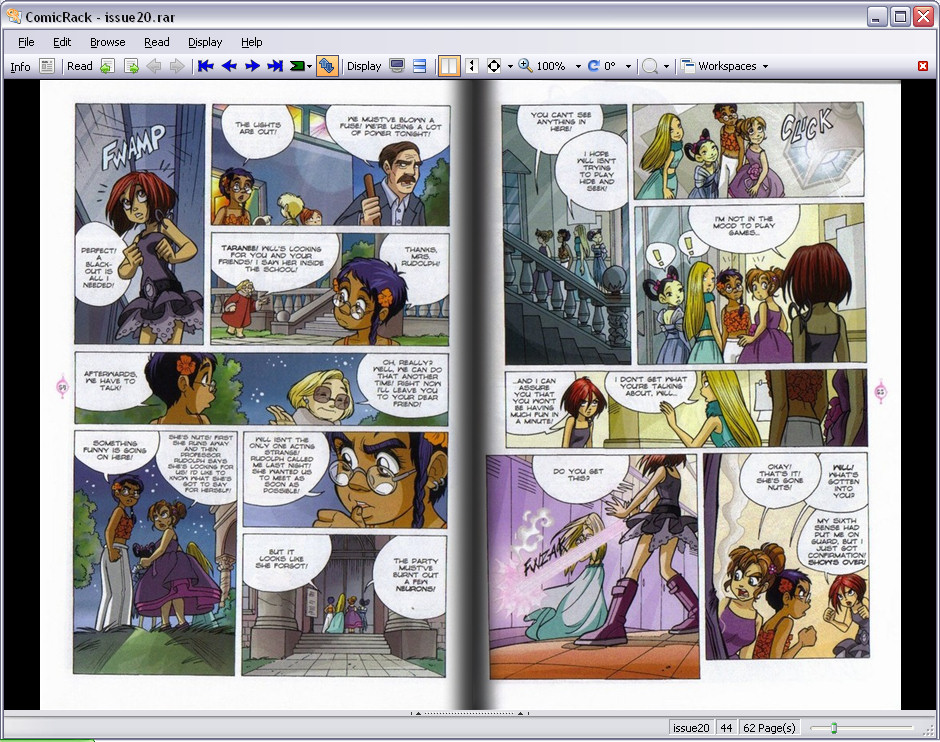Click '62 Page(s)' in status bar

[769, 728]
